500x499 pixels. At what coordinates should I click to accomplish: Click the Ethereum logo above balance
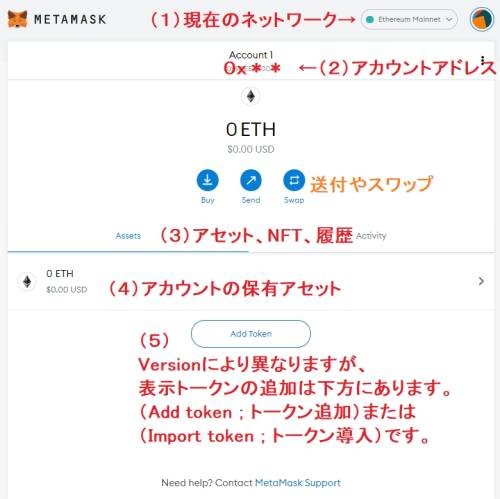tap(251, 97)
